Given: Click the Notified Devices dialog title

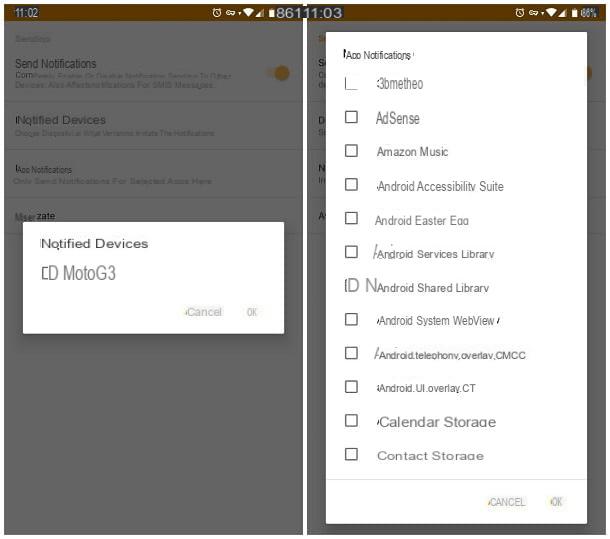Looking at the screenshot, I should (x=95, y=244).
